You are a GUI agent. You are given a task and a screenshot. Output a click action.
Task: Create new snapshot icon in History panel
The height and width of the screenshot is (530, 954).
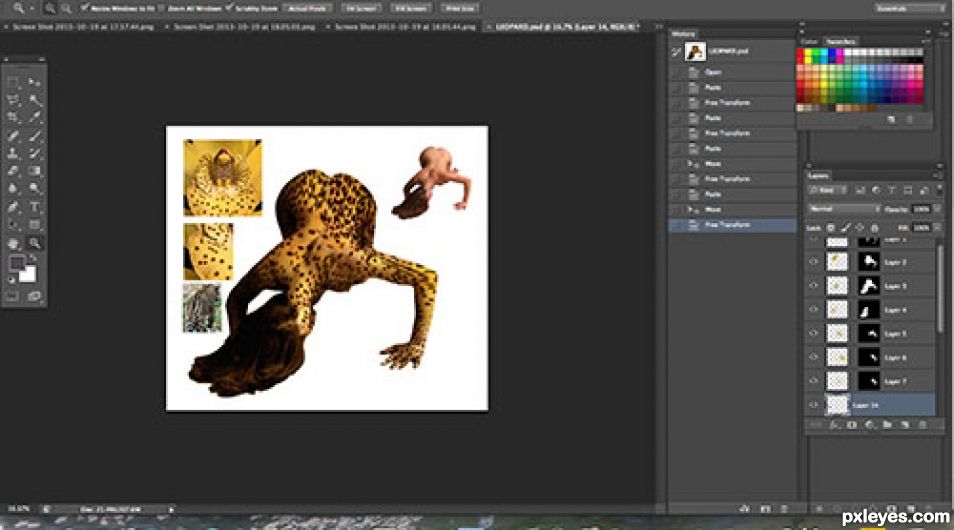click(x=765, y=509)
